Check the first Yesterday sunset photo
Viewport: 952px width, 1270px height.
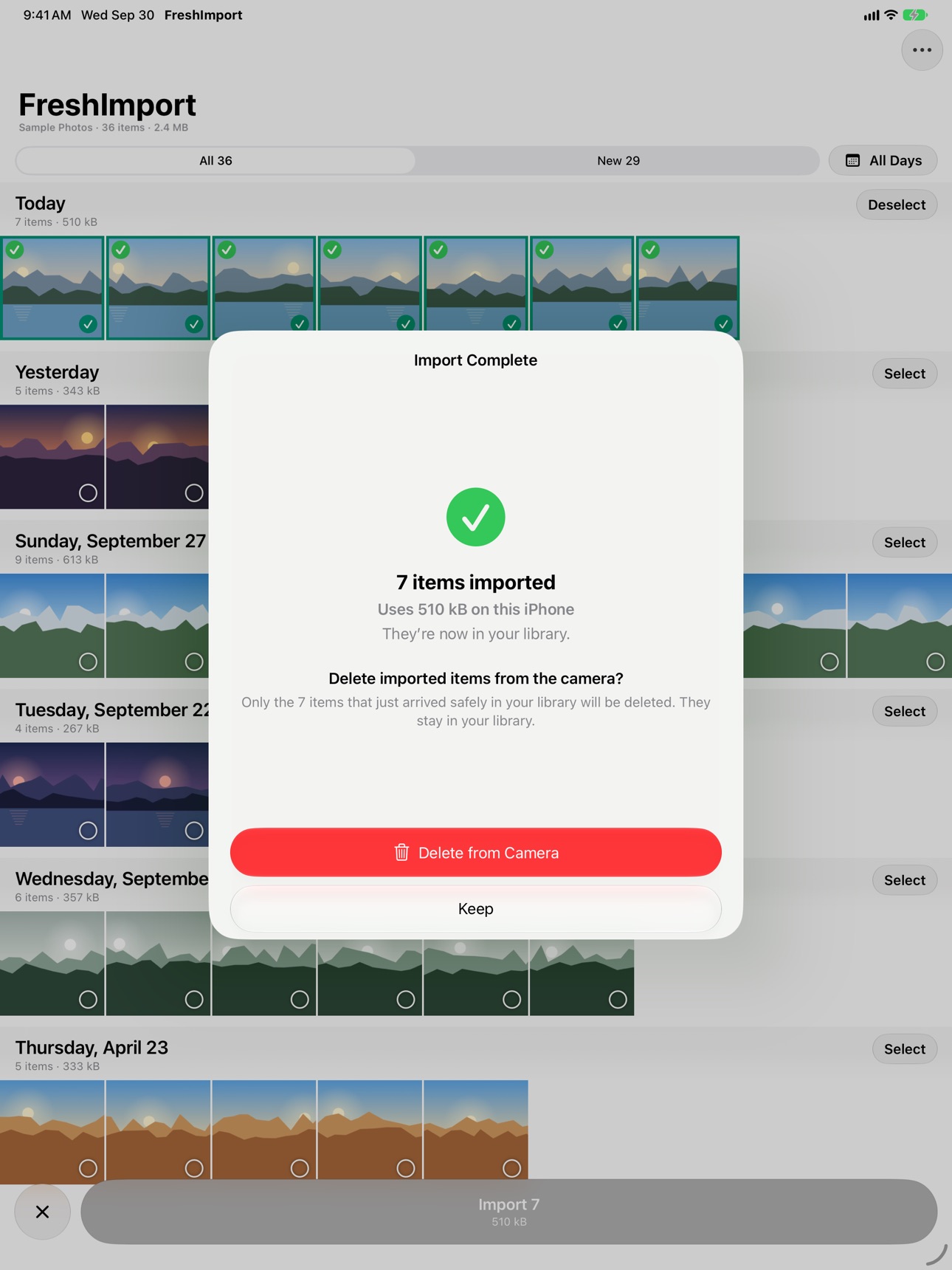click(88, 492)
